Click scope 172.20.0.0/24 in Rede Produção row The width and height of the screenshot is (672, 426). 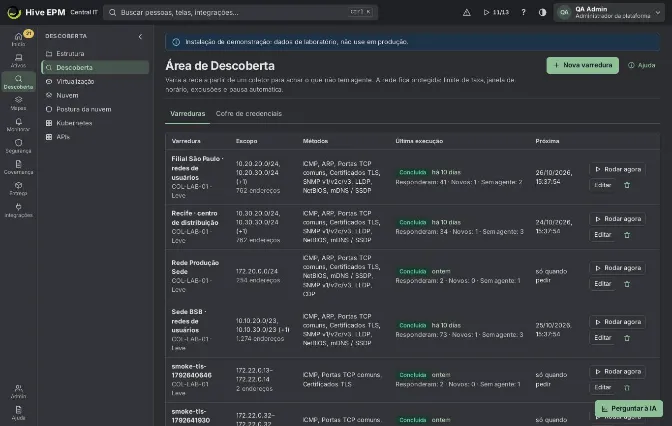coord(257,271)
